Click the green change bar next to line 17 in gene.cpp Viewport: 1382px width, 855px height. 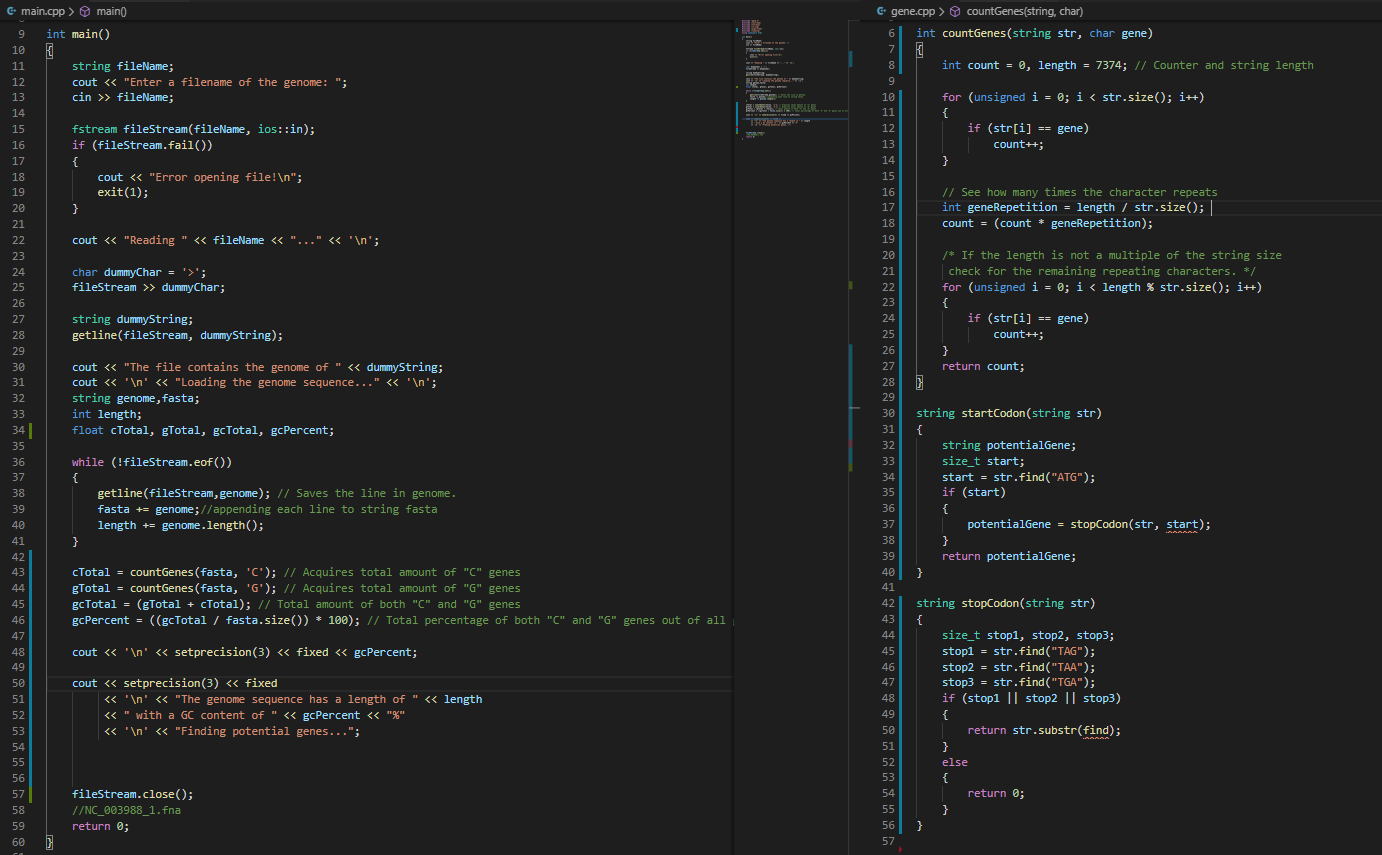click(903, 207)
